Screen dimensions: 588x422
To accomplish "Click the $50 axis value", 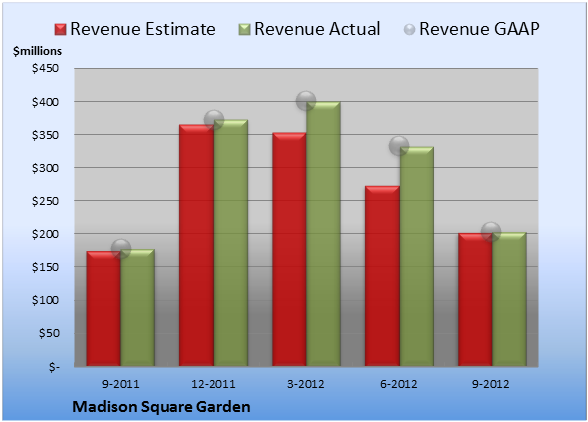I will point(49,333).
